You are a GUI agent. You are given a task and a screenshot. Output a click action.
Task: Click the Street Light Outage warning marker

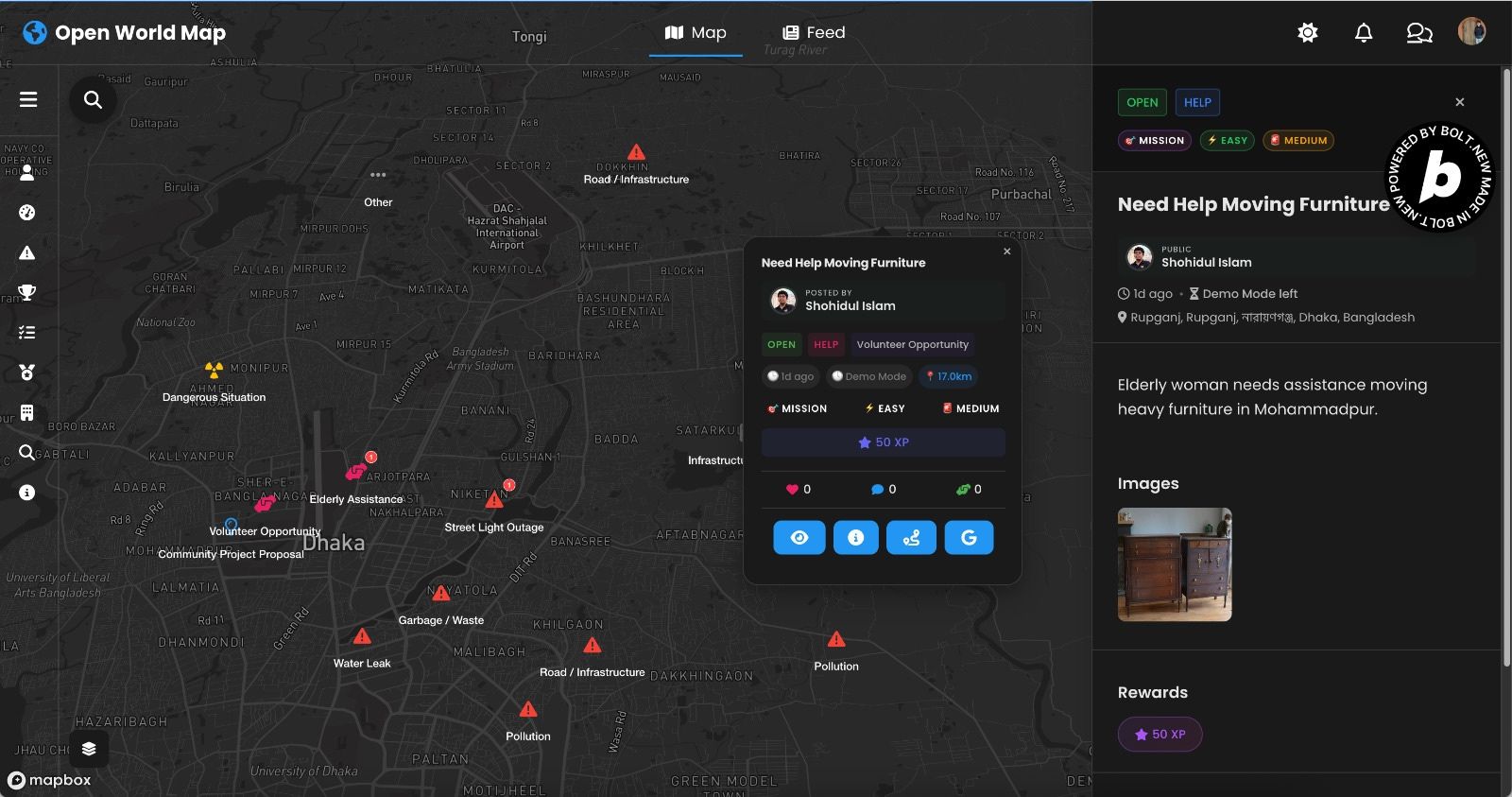(494, 499)
